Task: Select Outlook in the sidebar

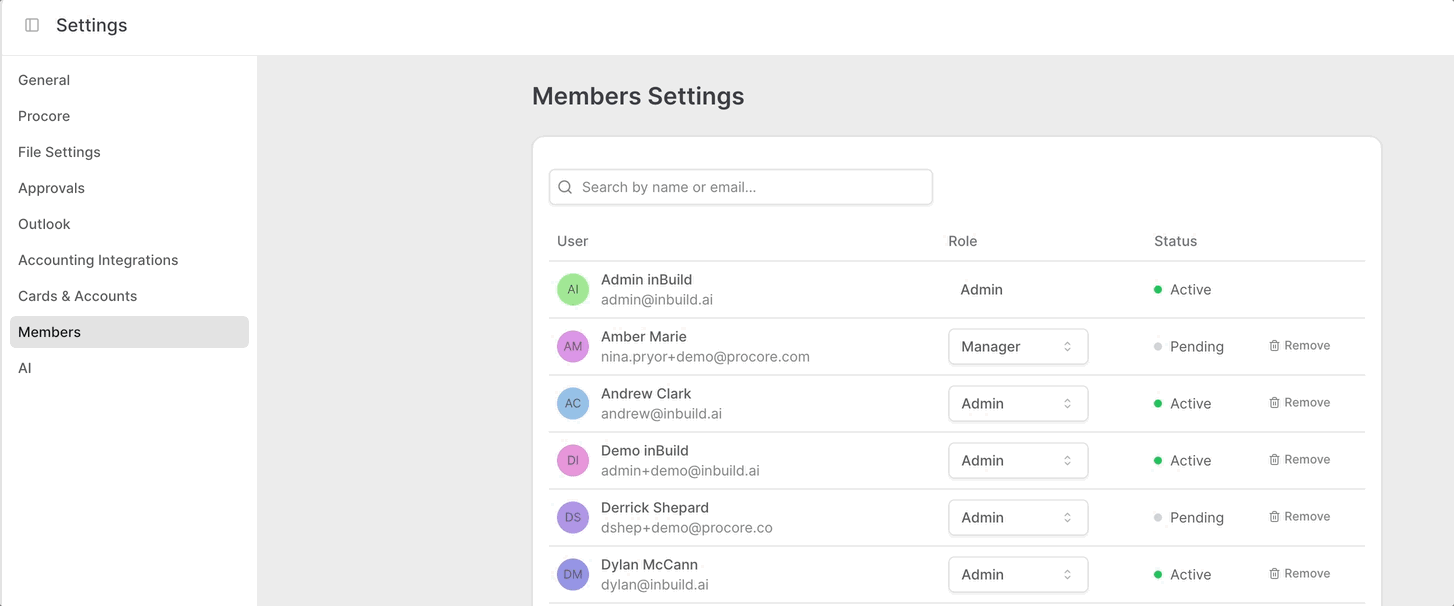Action: tap(129, 224)
